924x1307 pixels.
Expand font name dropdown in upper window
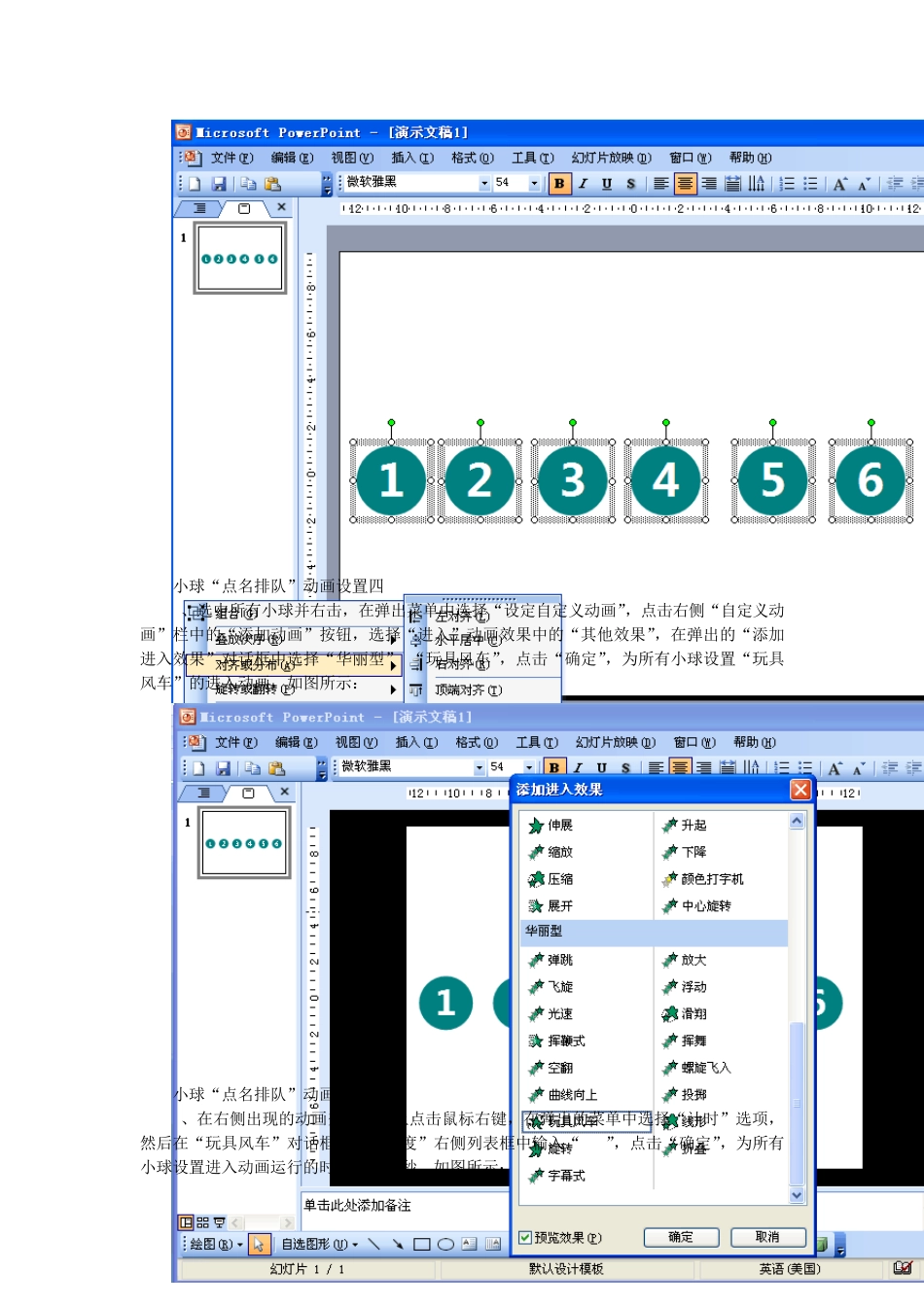tap(484, 183)
